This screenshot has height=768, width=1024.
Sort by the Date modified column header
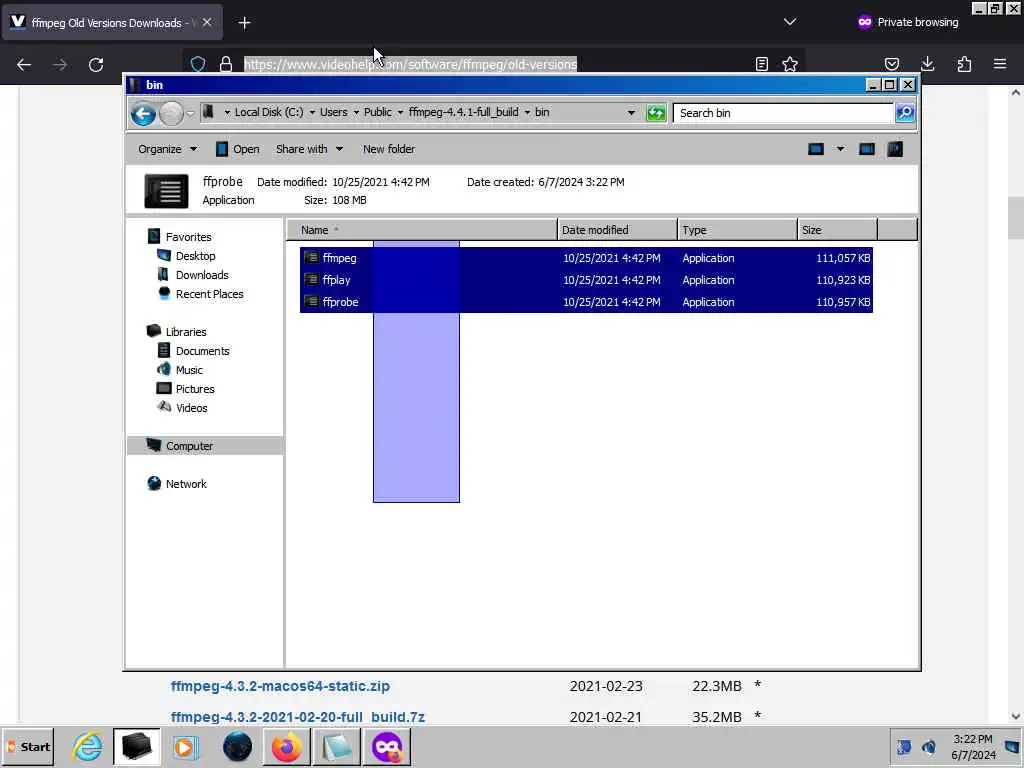click(x=617, y=230)
